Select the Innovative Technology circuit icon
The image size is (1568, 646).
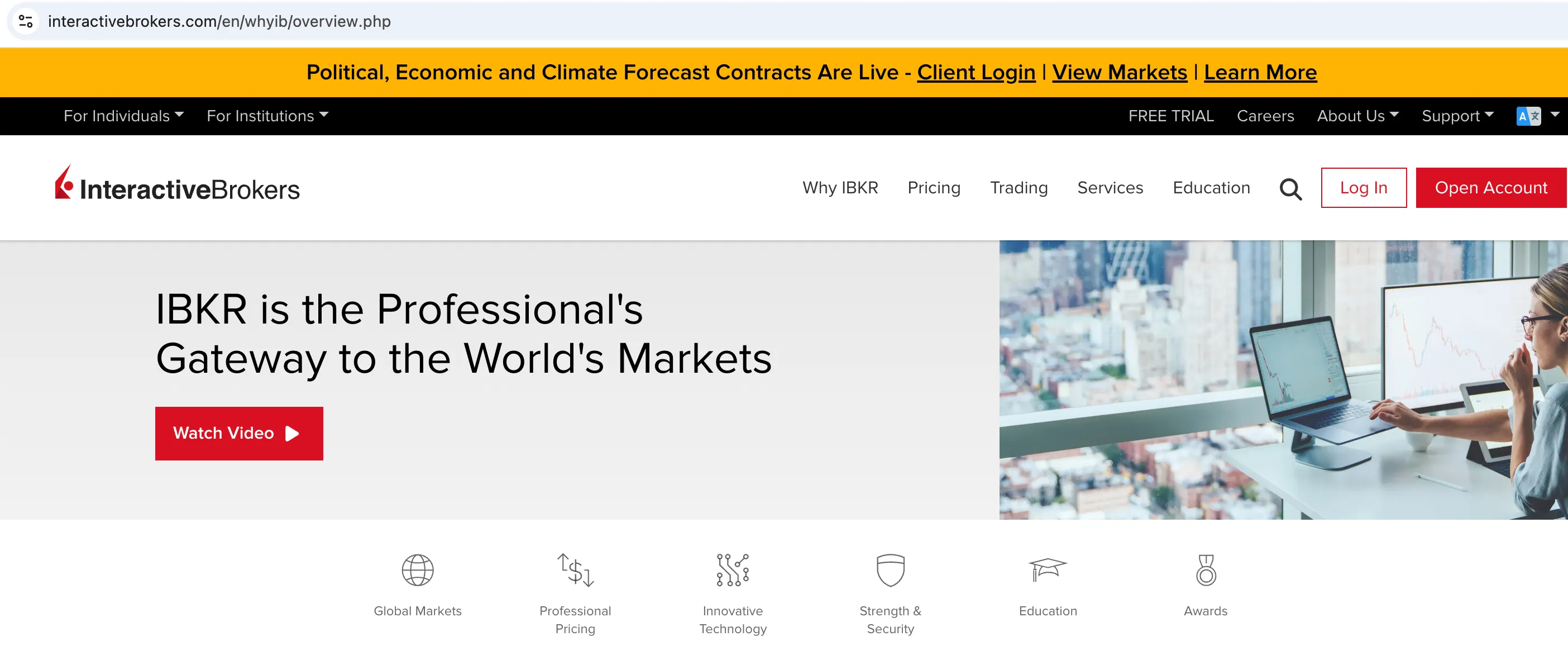click(x=733, y=570)
